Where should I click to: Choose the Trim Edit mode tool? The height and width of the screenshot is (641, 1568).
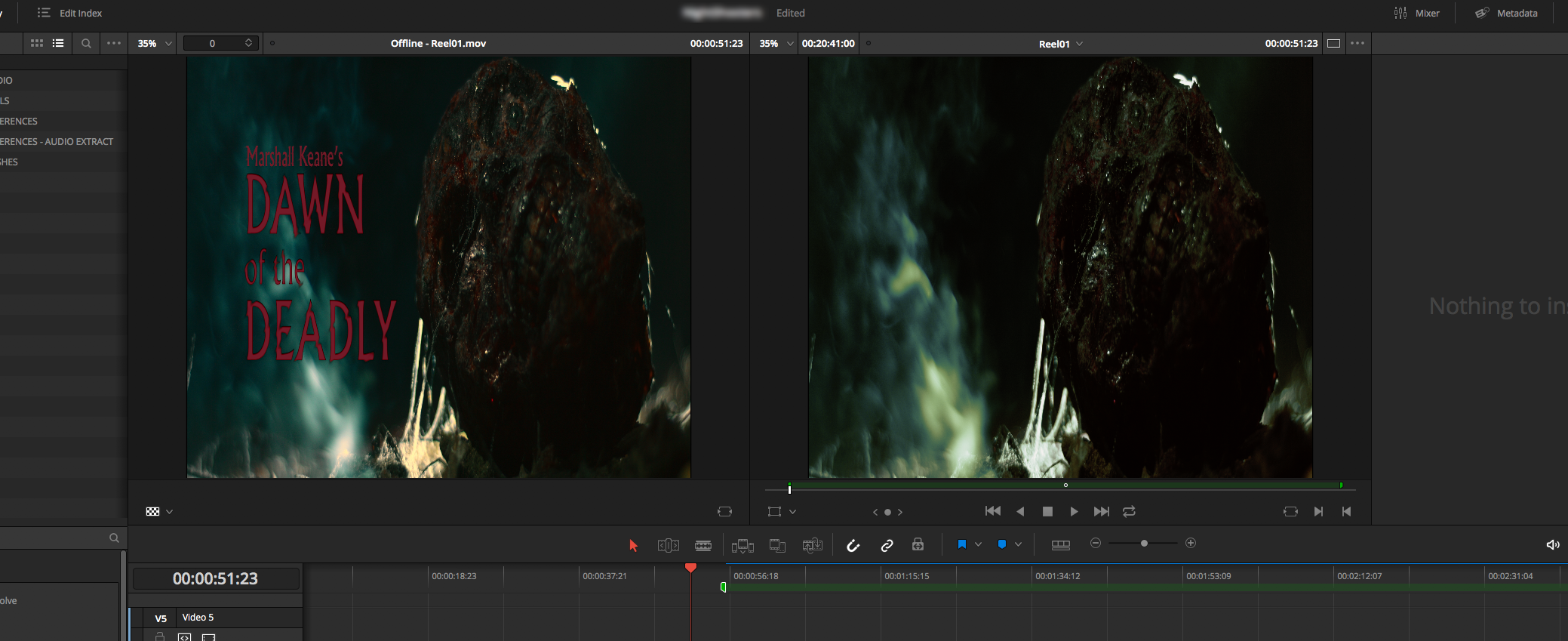pos(669,545)
